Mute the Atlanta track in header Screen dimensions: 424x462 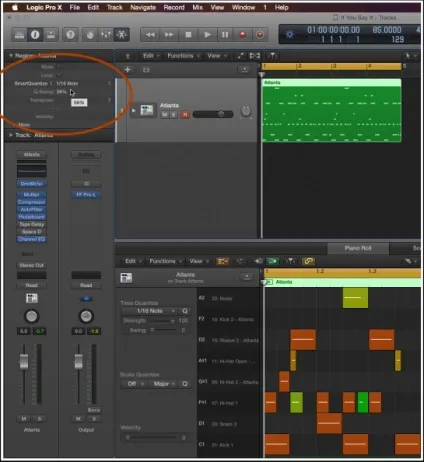pos(165,115)
